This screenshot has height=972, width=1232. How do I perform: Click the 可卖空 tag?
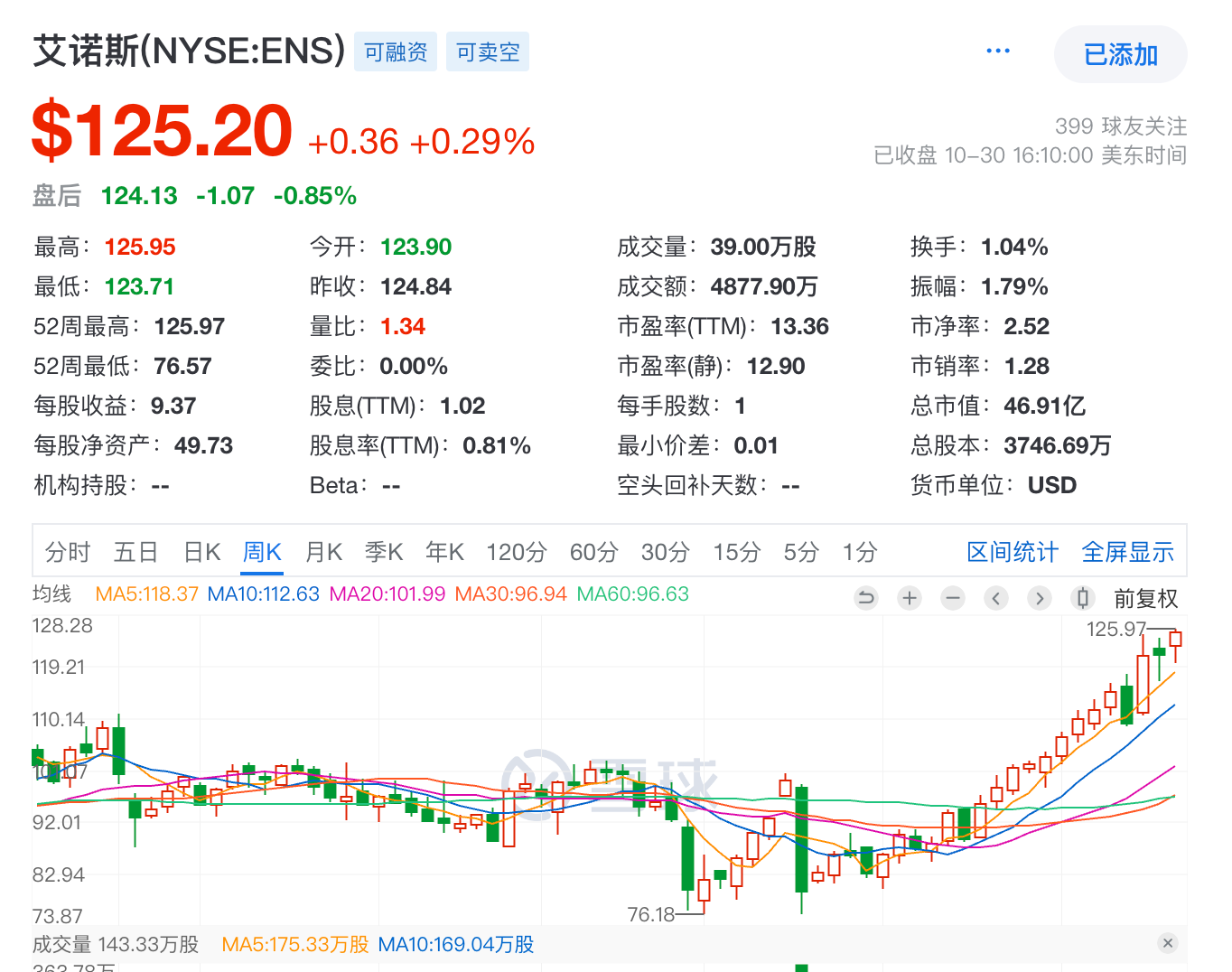tap(488, 52)
